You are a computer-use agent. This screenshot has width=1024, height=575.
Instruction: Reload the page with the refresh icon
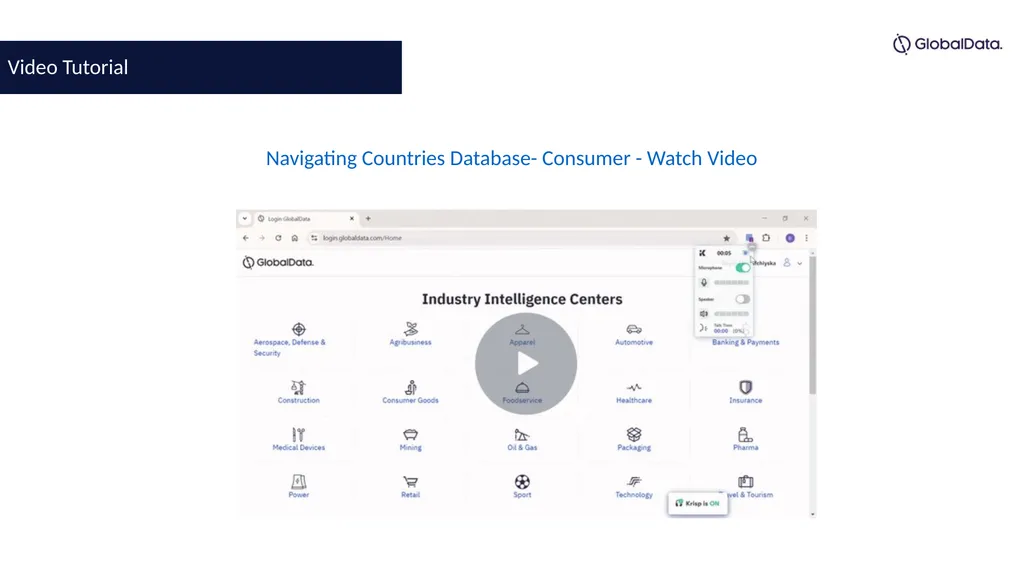278,238
